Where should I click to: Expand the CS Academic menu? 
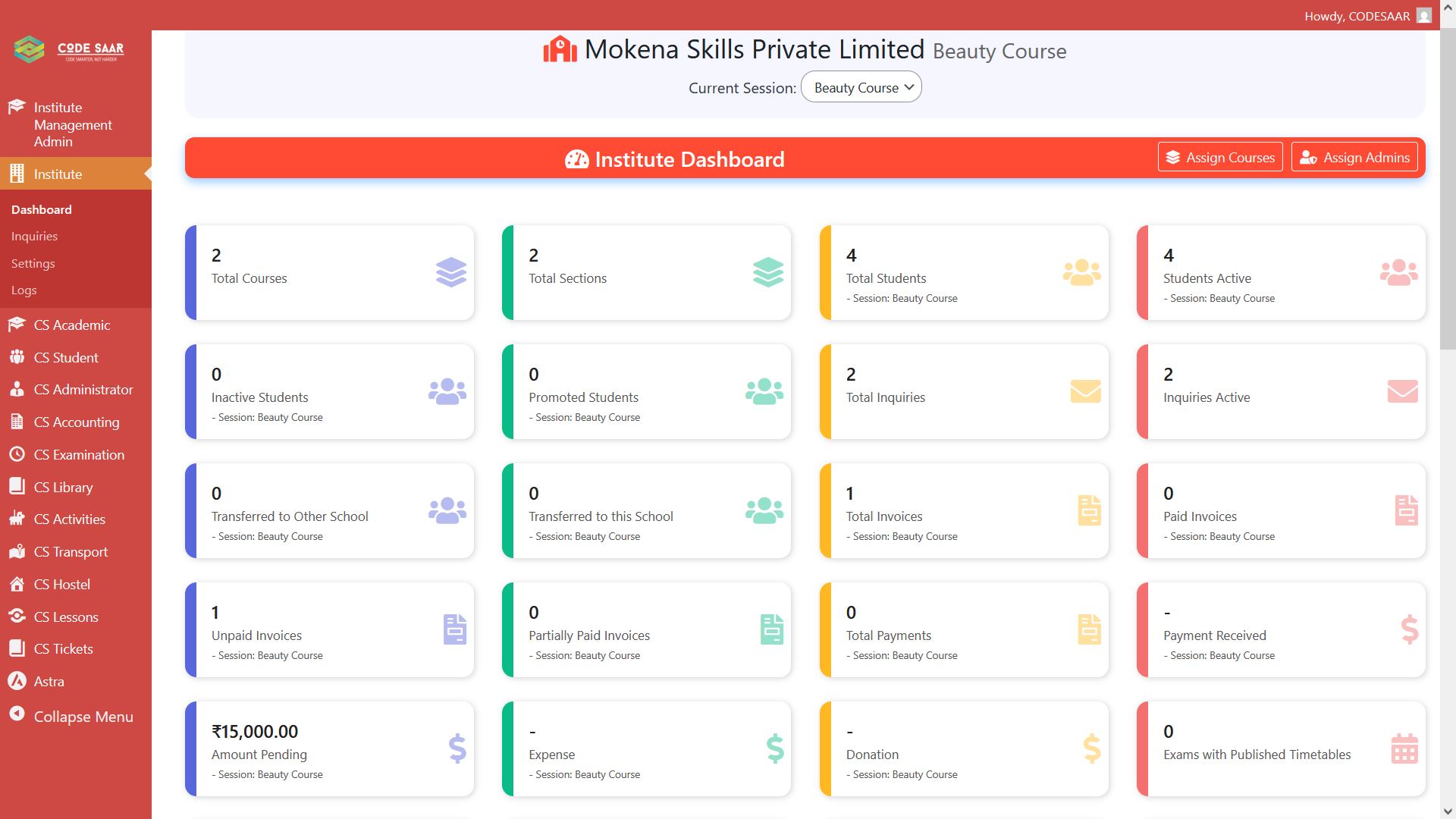[71, 325]
